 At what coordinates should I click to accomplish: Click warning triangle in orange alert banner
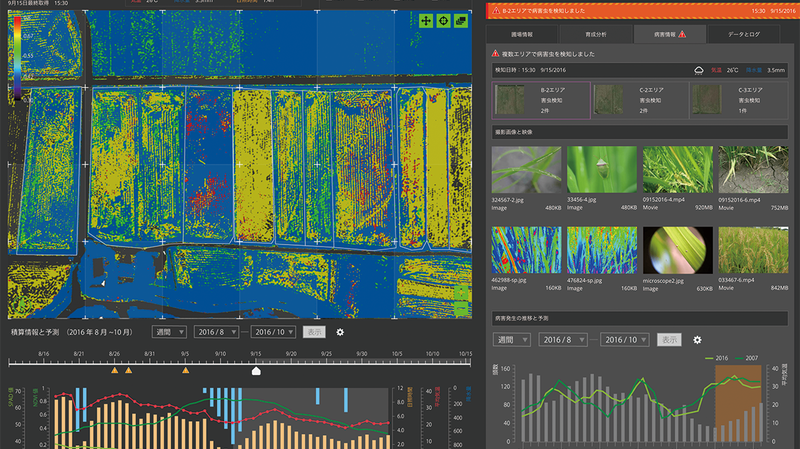493,11
